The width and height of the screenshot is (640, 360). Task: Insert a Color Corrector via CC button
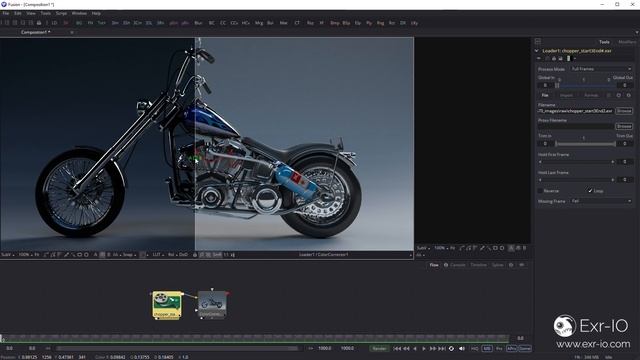coord(223,23)
